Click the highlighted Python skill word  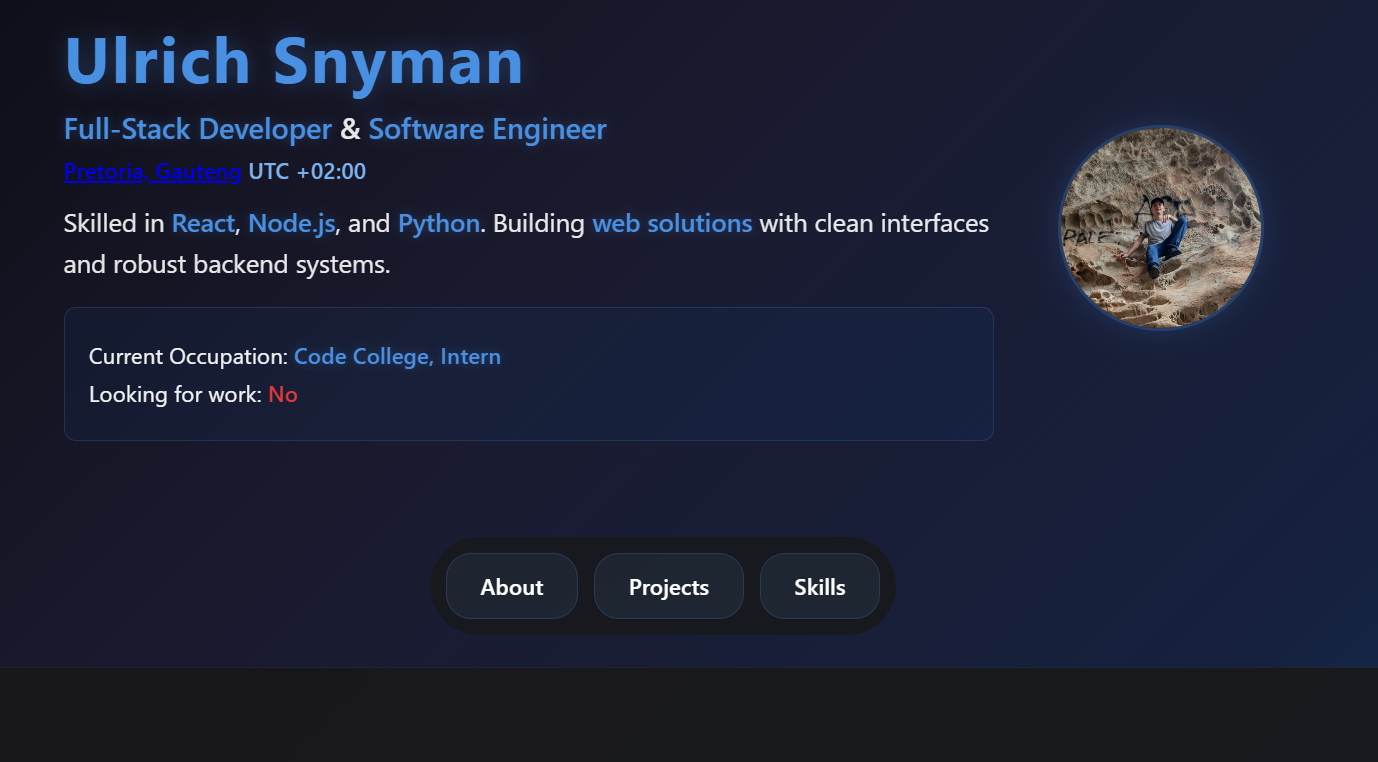(439, 223)
